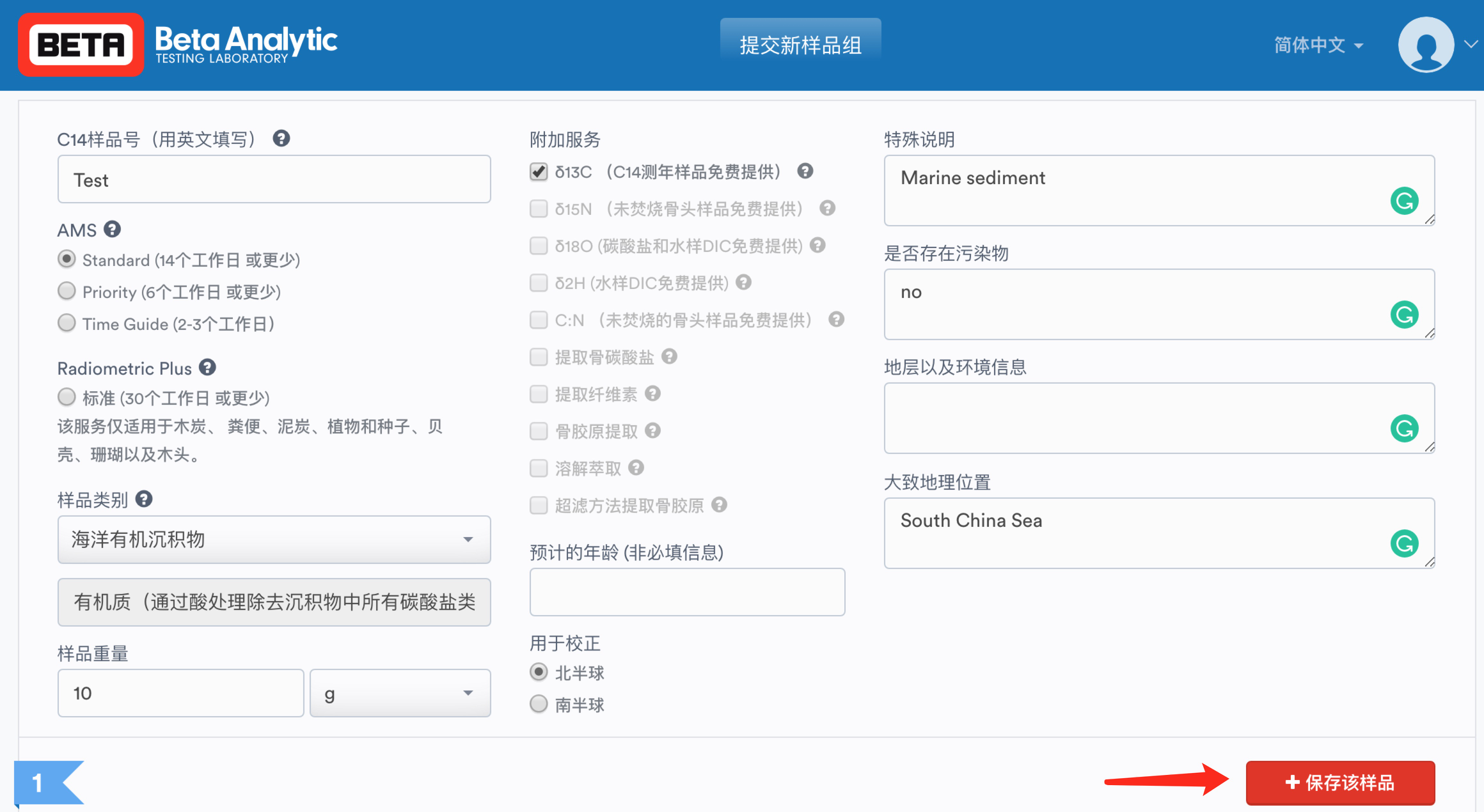Check the 提取纤维素 checkbox
Screen dimensions: 1484x812
[x=539, y=394]
